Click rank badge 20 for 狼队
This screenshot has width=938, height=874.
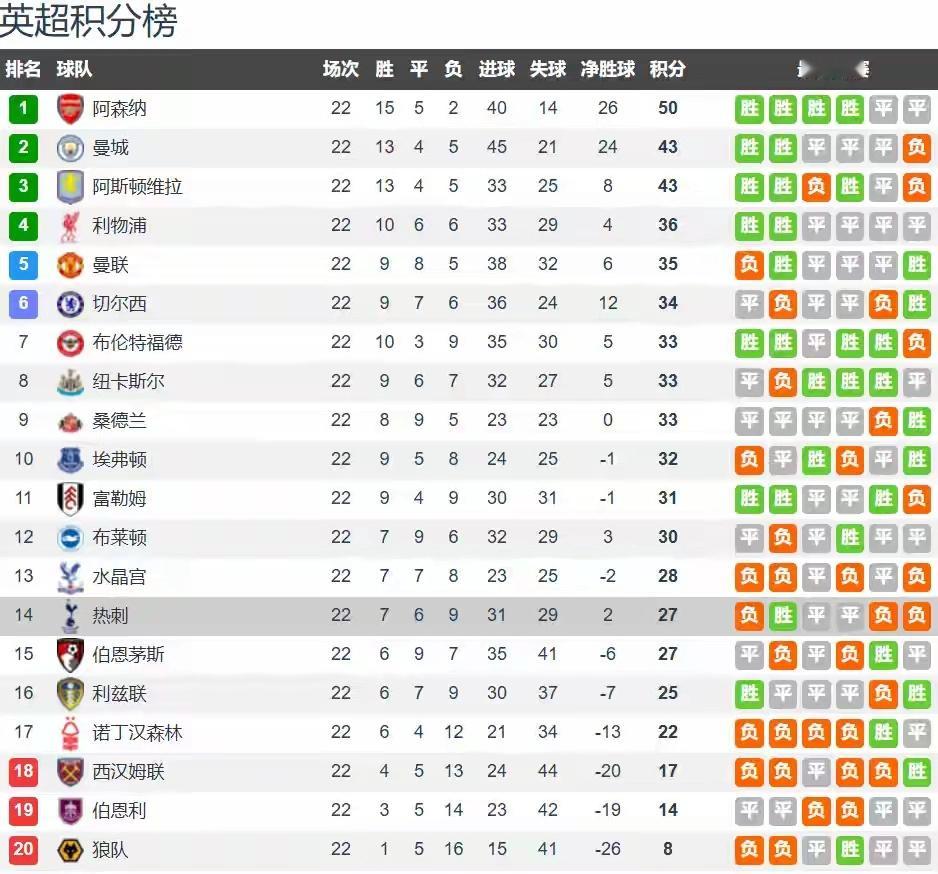(23, 849)
